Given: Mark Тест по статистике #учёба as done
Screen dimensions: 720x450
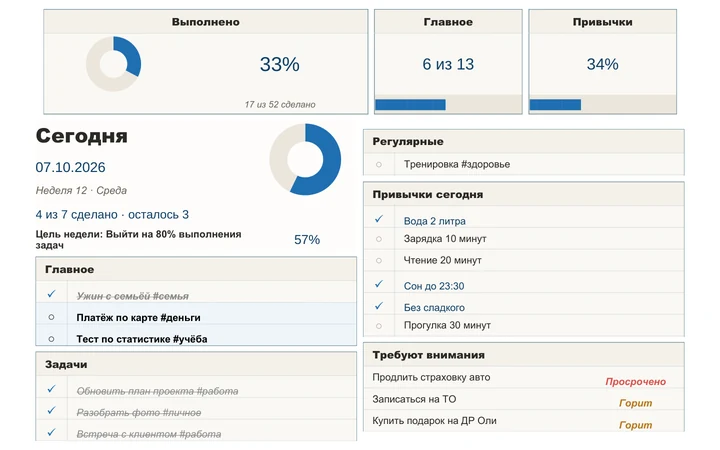Looking at the screenshot, I should [x=51, y=339].
